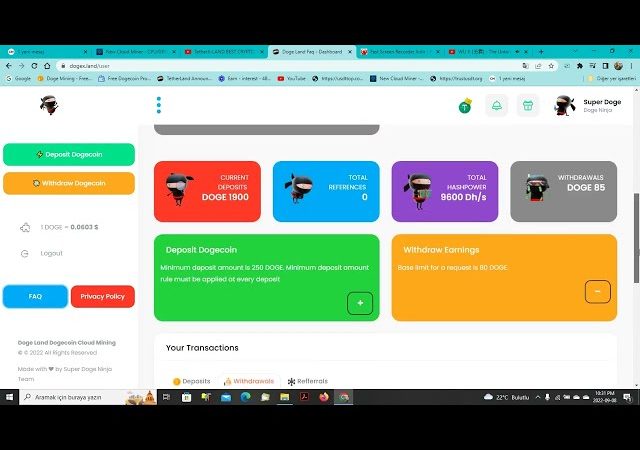Switch to the Referrals transactions tab

307,381
